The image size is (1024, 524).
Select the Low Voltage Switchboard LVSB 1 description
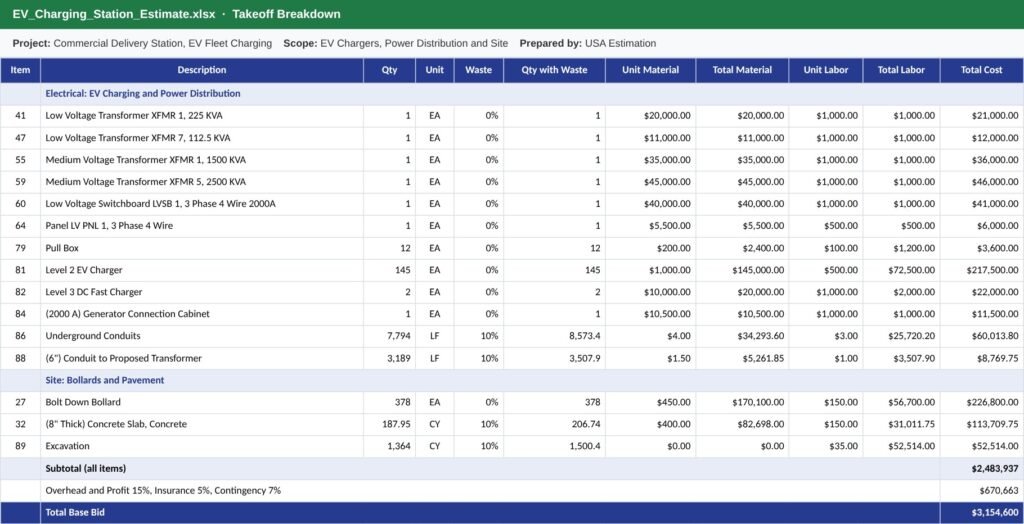tap(161, 204)
